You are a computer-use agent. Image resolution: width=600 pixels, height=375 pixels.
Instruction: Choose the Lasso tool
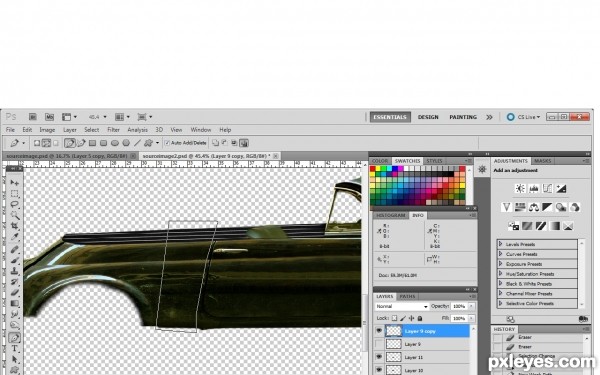tap(15, 204)
